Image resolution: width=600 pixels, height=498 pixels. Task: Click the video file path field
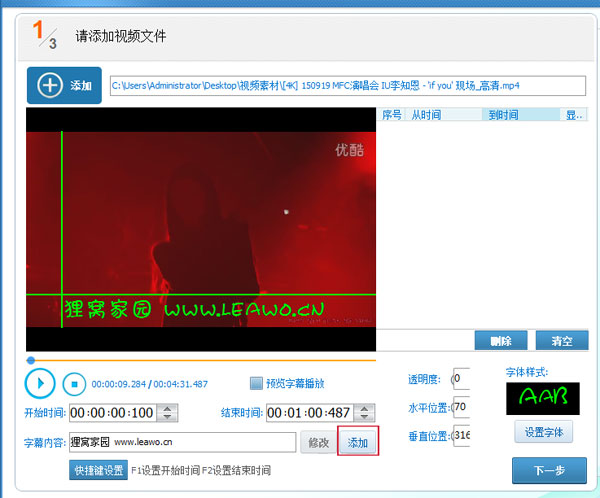click(x=346, y=85)
